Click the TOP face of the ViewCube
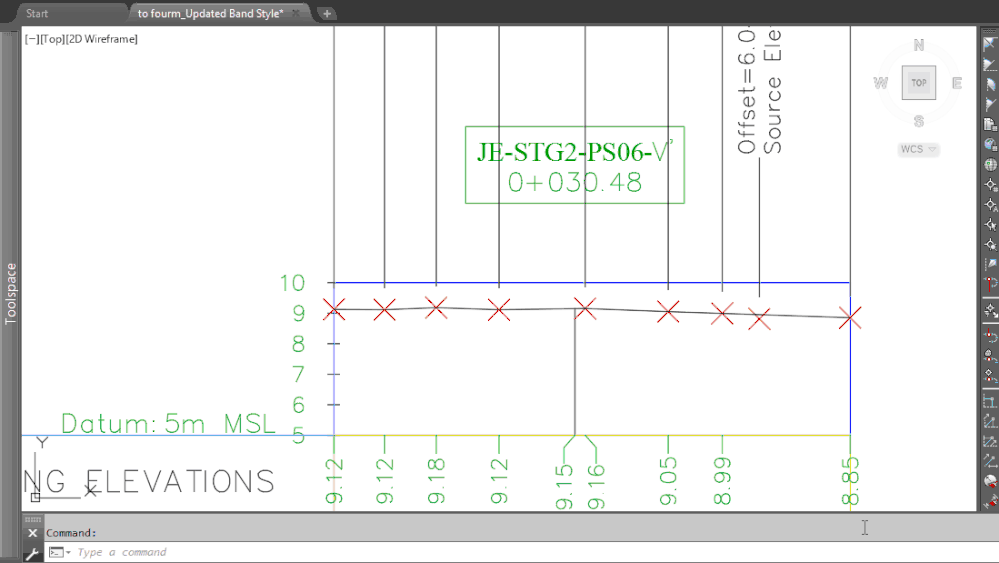Screen dimensions: 999x563 pos(919,83)
